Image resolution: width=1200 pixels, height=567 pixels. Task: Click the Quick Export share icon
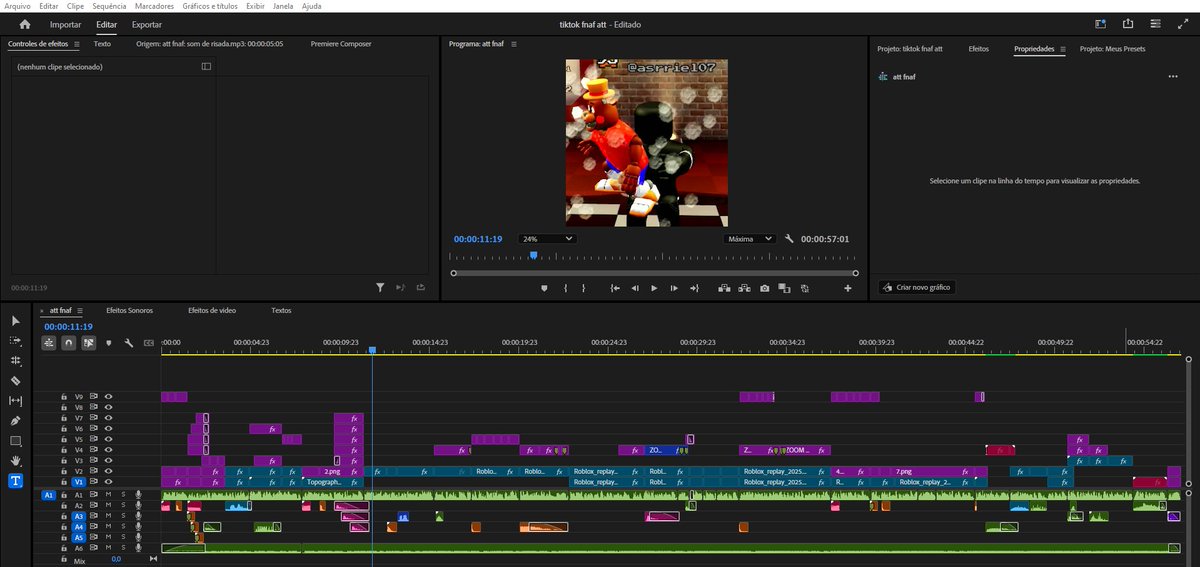(1128, 24)
